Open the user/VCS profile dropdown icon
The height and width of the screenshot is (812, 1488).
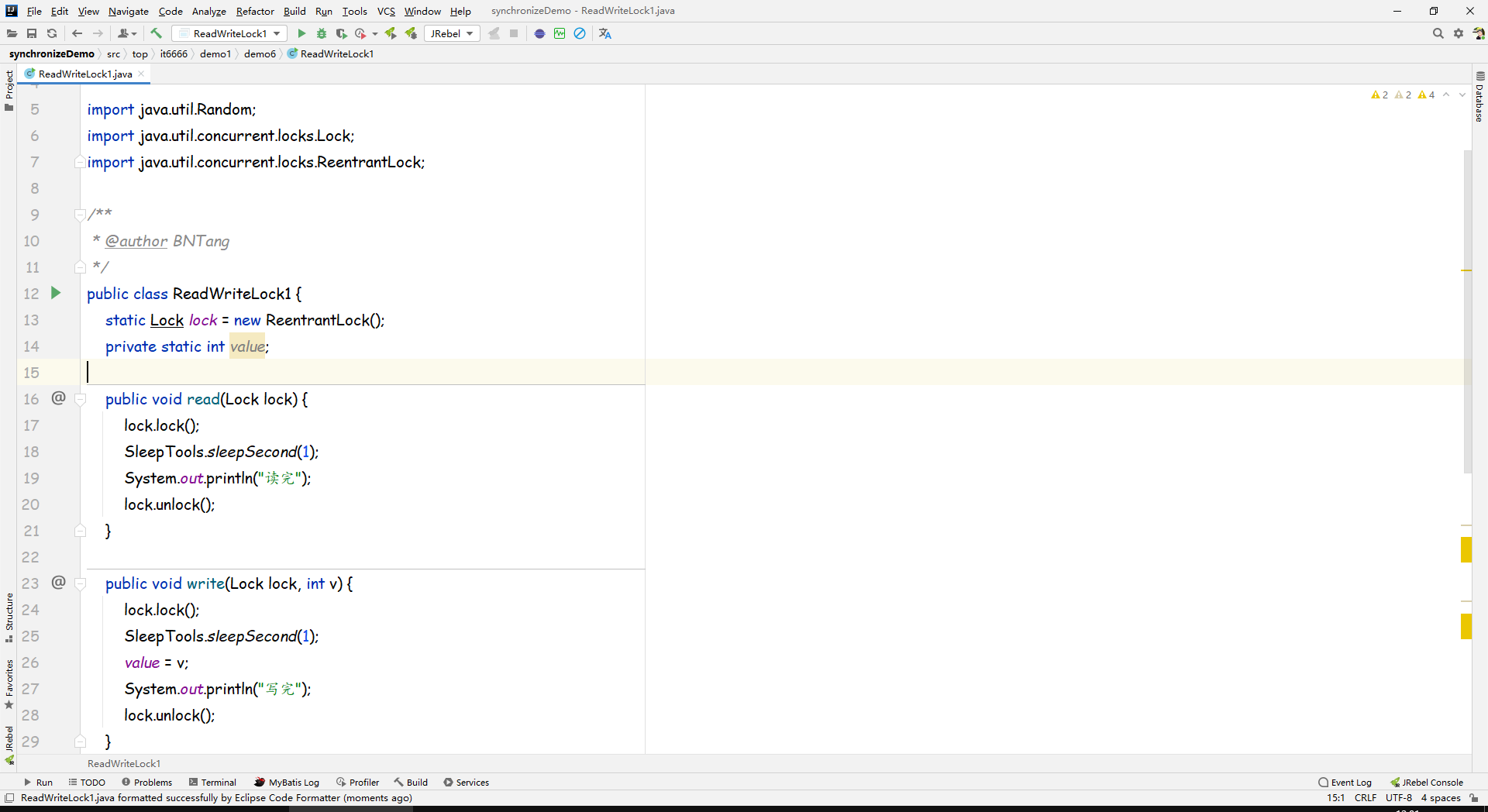(127, 33)
